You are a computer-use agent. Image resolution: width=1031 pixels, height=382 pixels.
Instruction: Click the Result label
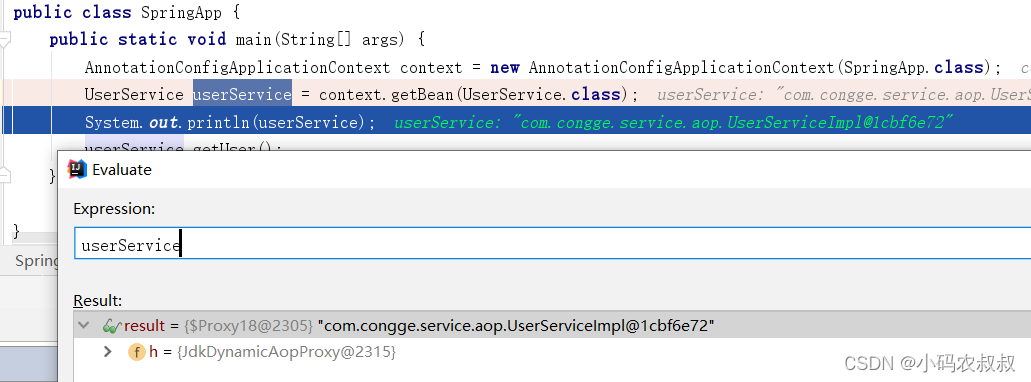click(97, 300)
